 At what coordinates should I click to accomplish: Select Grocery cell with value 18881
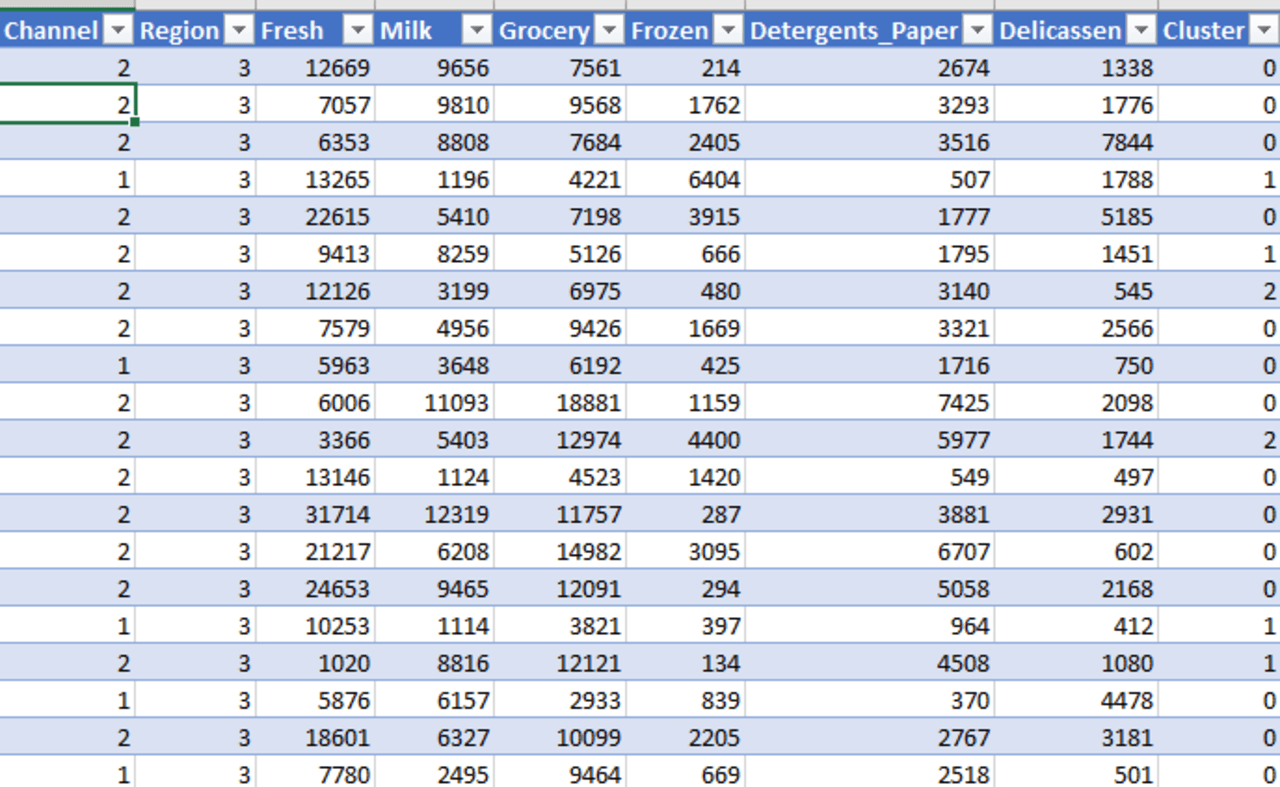[560, 403]
